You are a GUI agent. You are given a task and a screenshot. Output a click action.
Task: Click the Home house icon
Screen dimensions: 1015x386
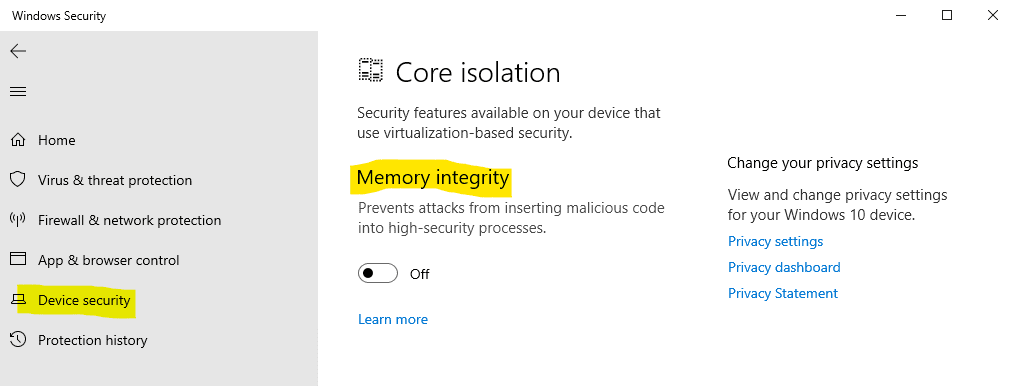pos(18,140)
